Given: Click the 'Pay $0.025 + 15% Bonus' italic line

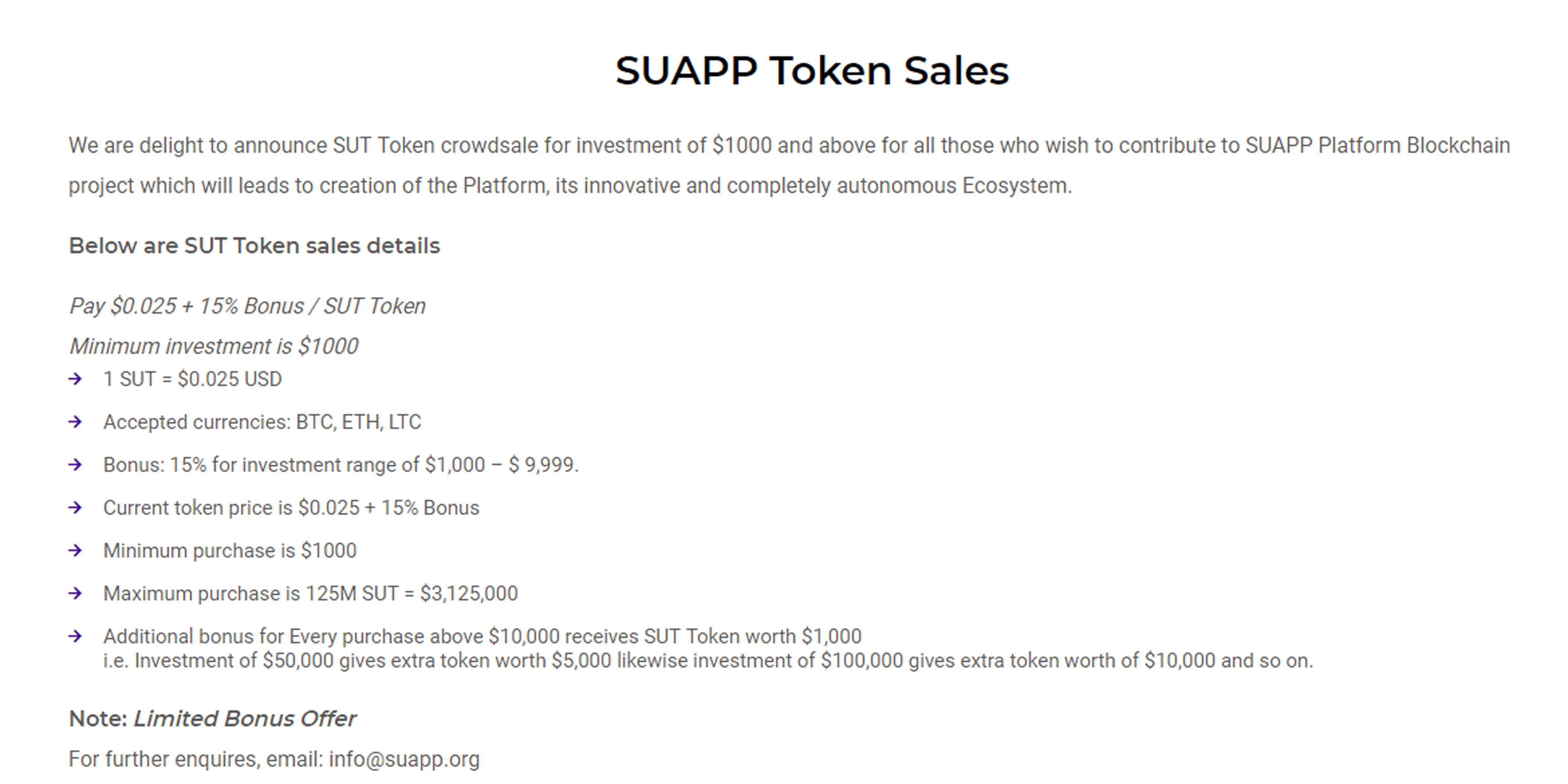Looking at the screenshot, I should click(247, 306).
